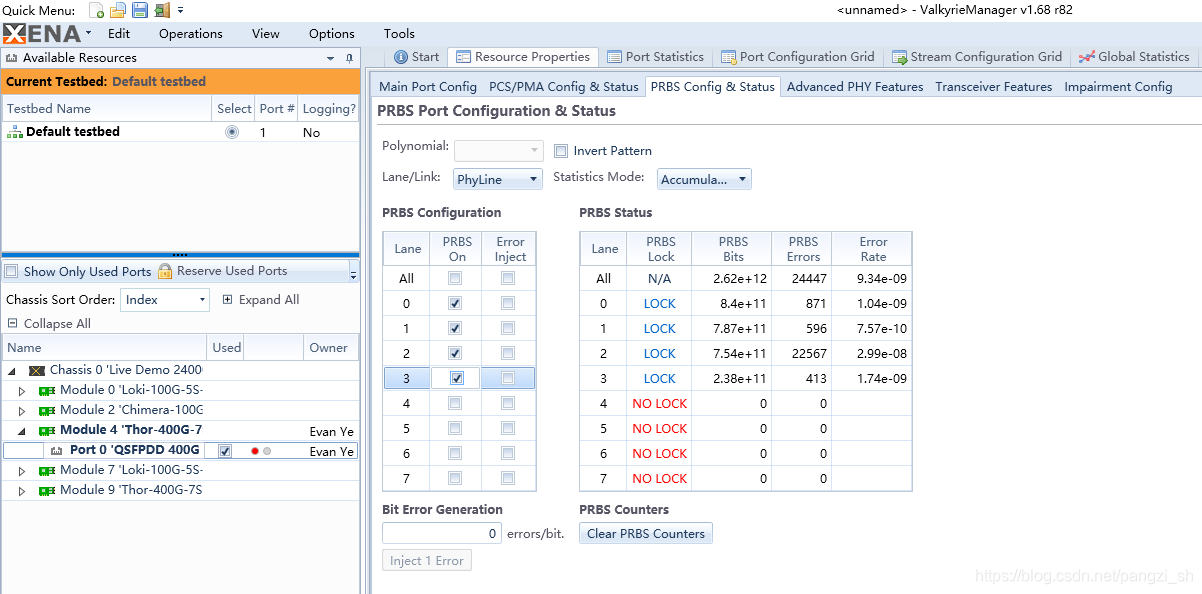Open the Available Resources panel options arrow
Image resolution: width=1202 pixels, height=594 pixels.
click(331, 58)
